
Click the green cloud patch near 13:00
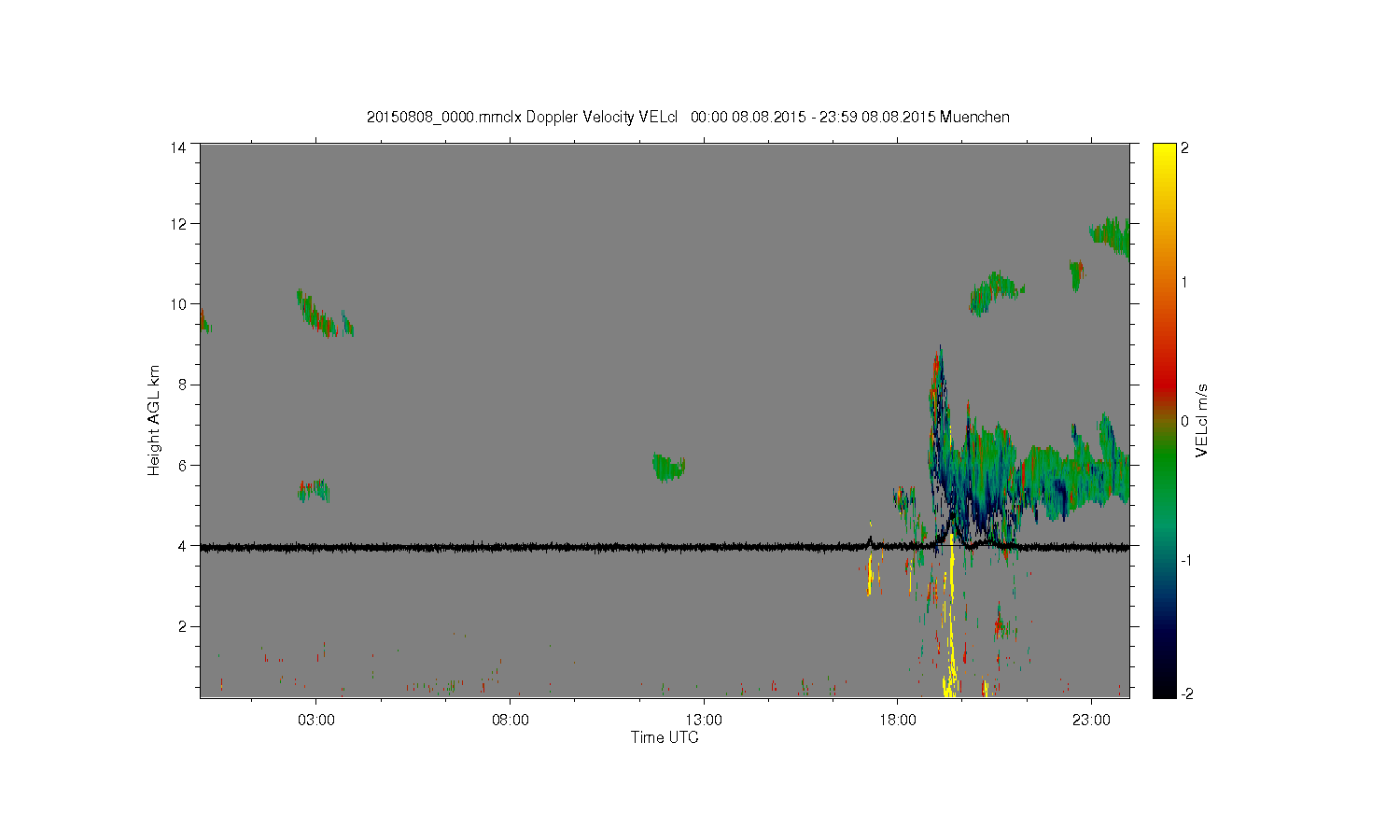668,467
